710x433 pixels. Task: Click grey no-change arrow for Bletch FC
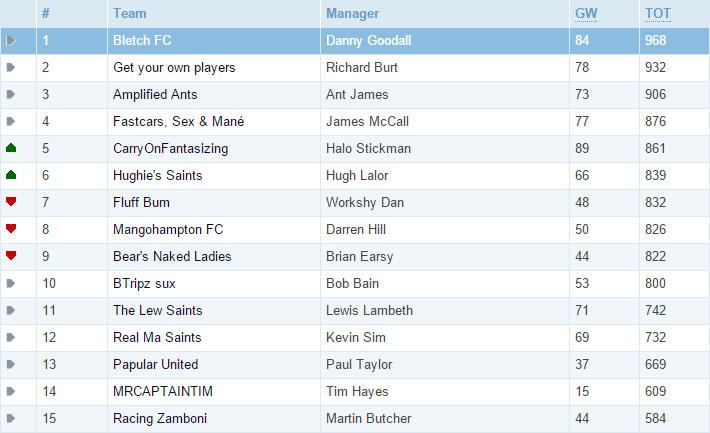click(11, 40)
